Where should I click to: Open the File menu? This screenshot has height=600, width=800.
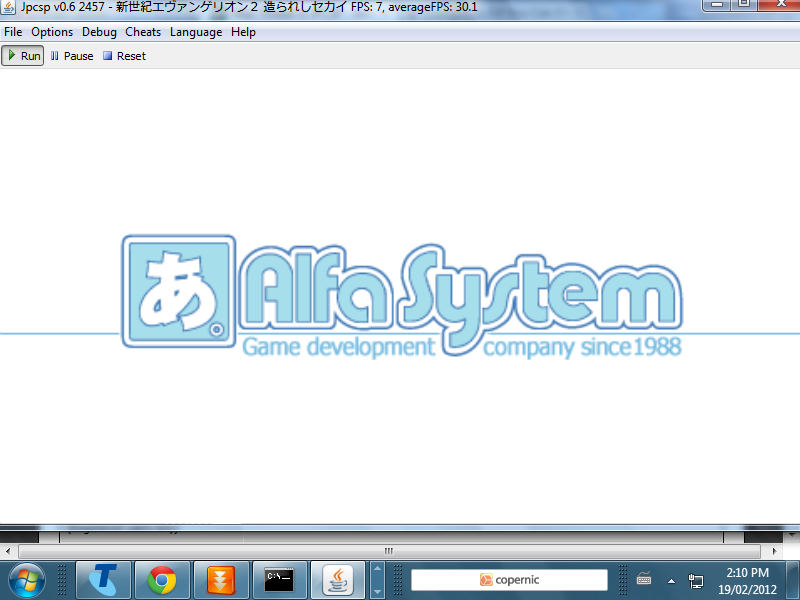[13, 32]
